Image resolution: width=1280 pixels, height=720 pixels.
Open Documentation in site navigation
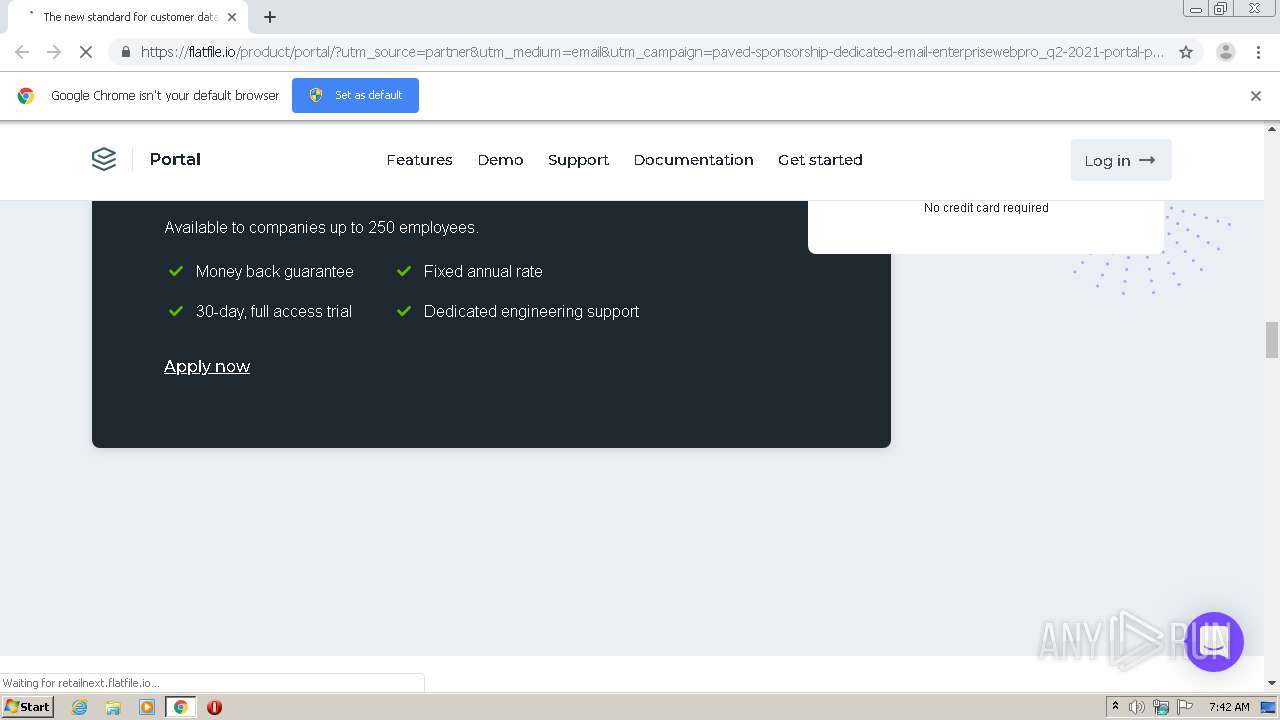(x=693, y=160)
